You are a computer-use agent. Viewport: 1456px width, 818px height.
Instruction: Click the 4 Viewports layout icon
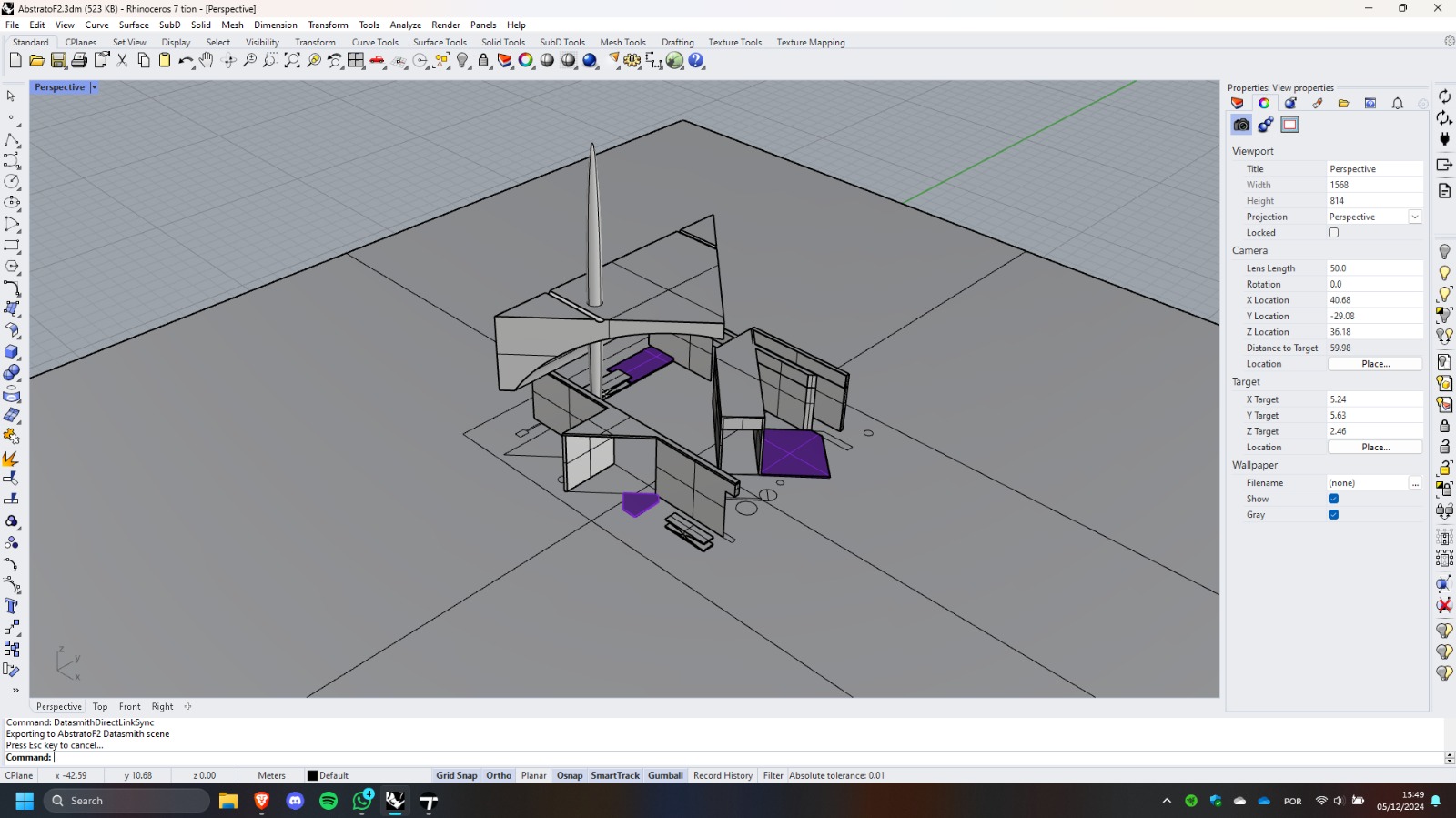click(x=356, y=60)
